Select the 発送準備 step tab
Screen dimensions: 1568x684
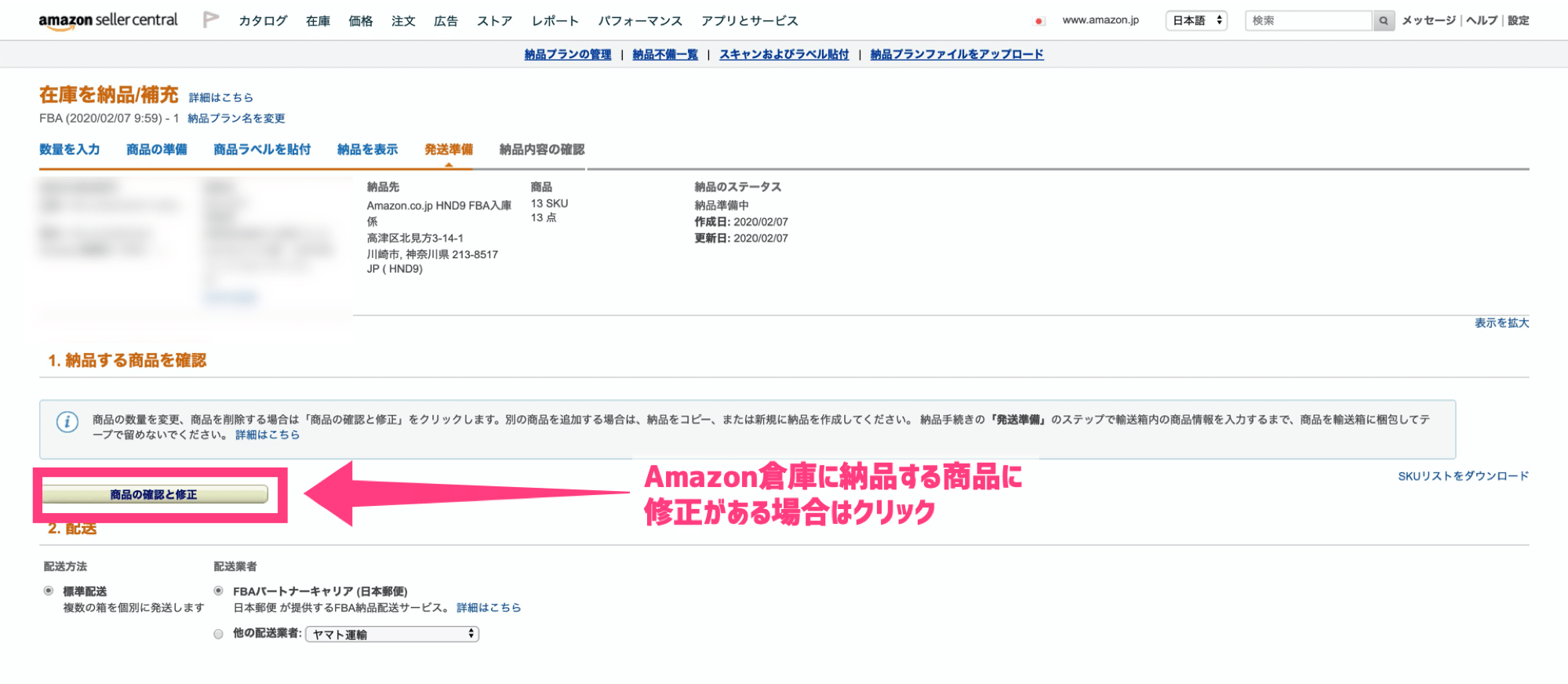[x=449, y=149]
